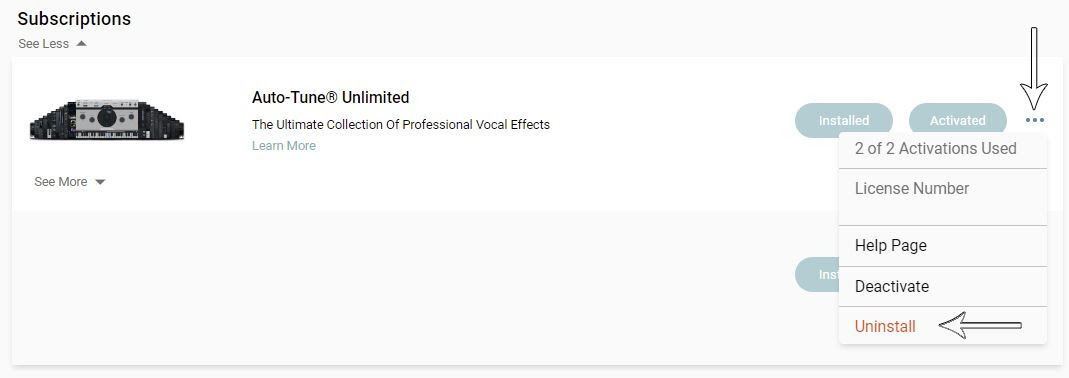Viewport: 1069px width, 378px height.
Task: Choose Deactivate in the dropdown menu
Action: coord(892,287)
